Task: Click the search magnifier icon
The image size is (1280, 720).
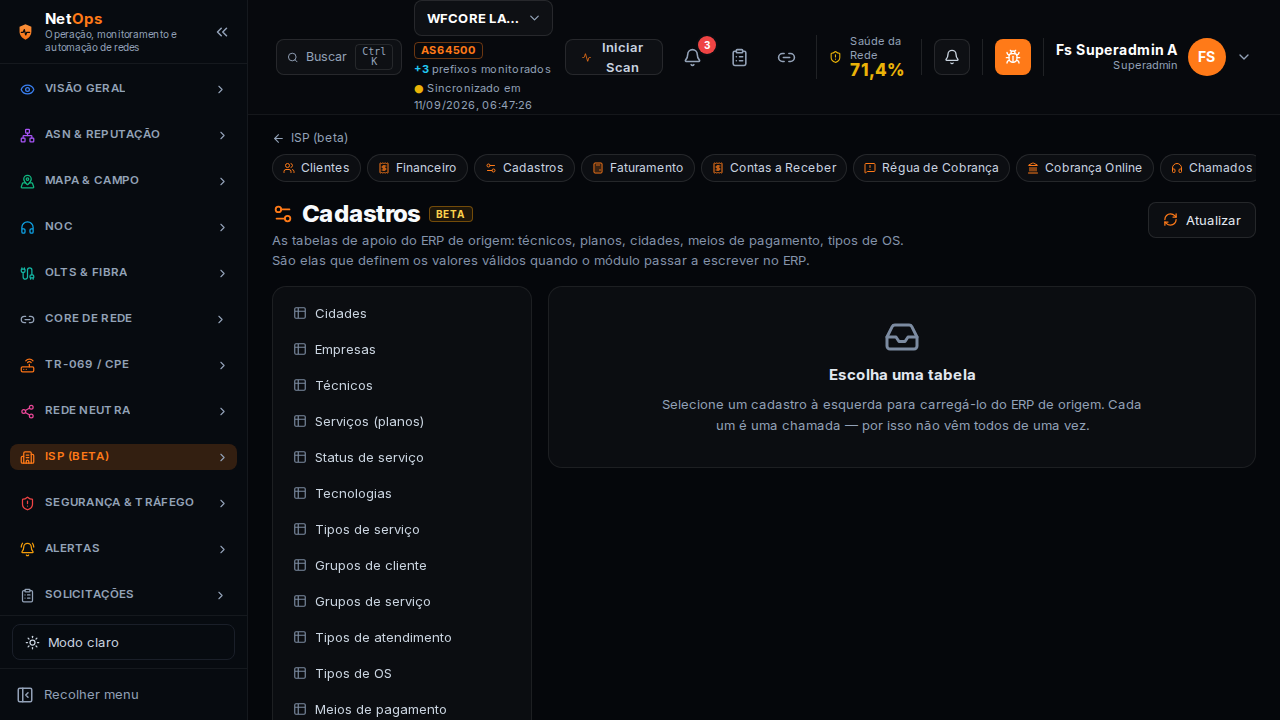Action: point(293,57)
